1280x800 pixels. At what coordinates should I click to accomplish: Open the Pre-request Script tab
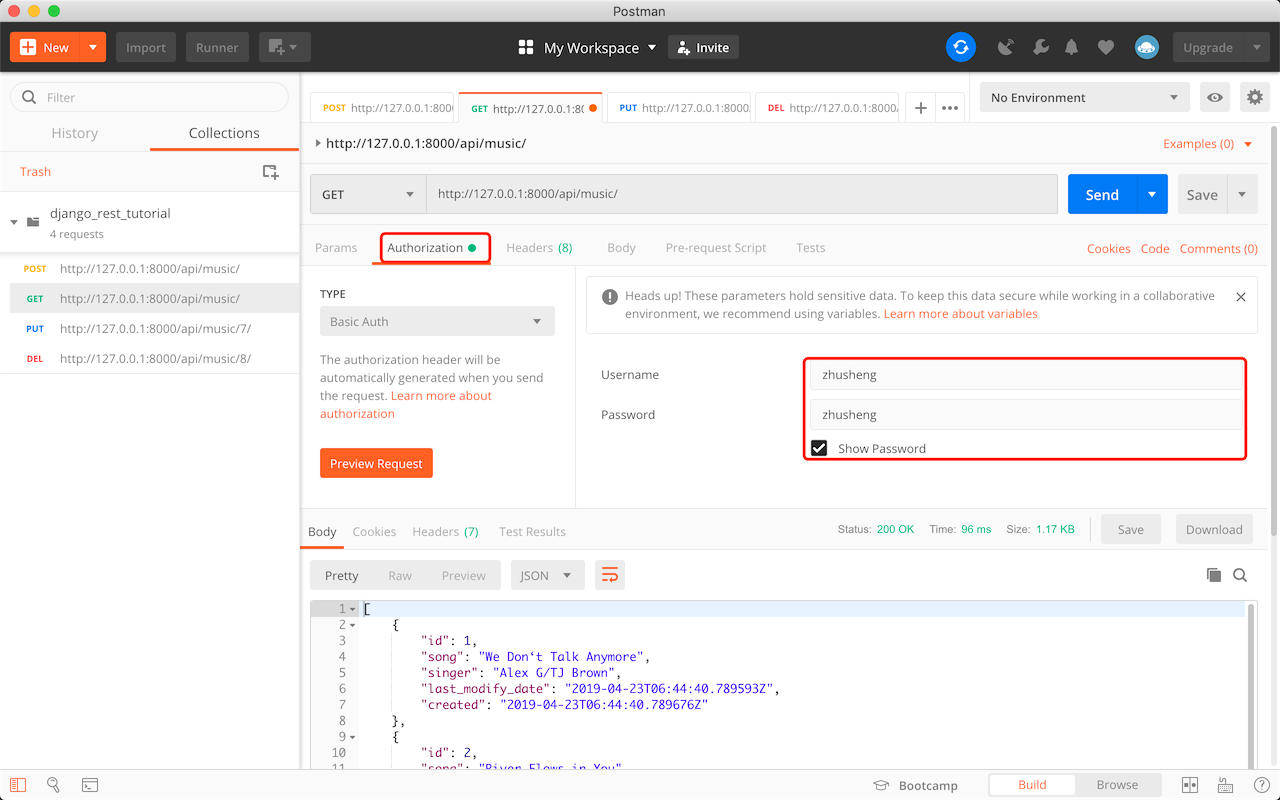716,248
